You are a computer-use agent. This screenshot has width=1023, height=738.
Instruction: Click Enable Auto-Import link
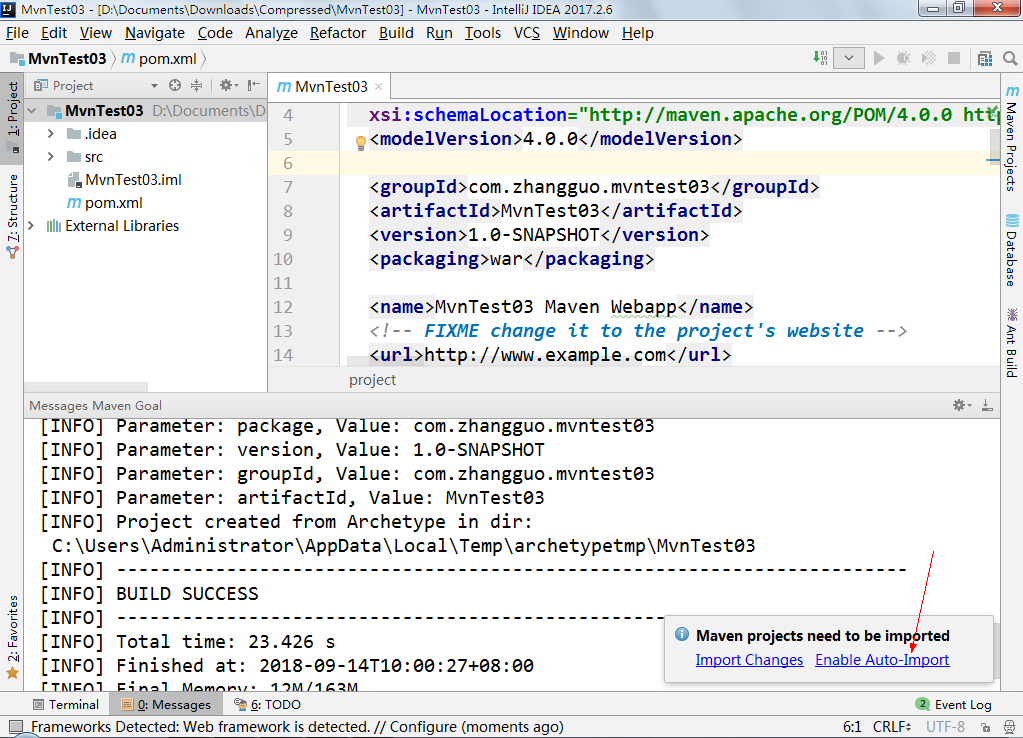coord(882,660)
